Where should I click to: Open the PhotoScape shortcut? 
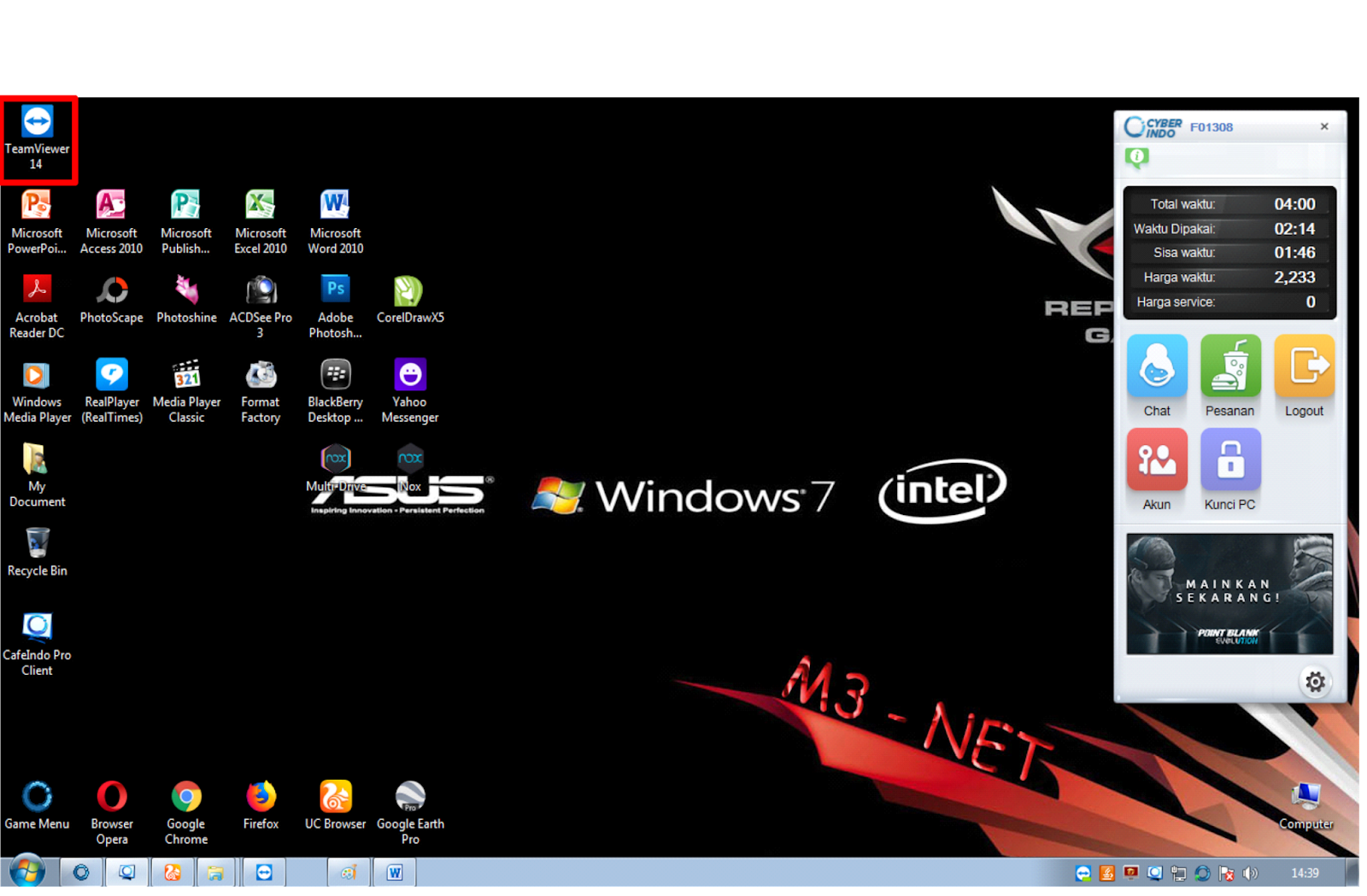(111, 300)
